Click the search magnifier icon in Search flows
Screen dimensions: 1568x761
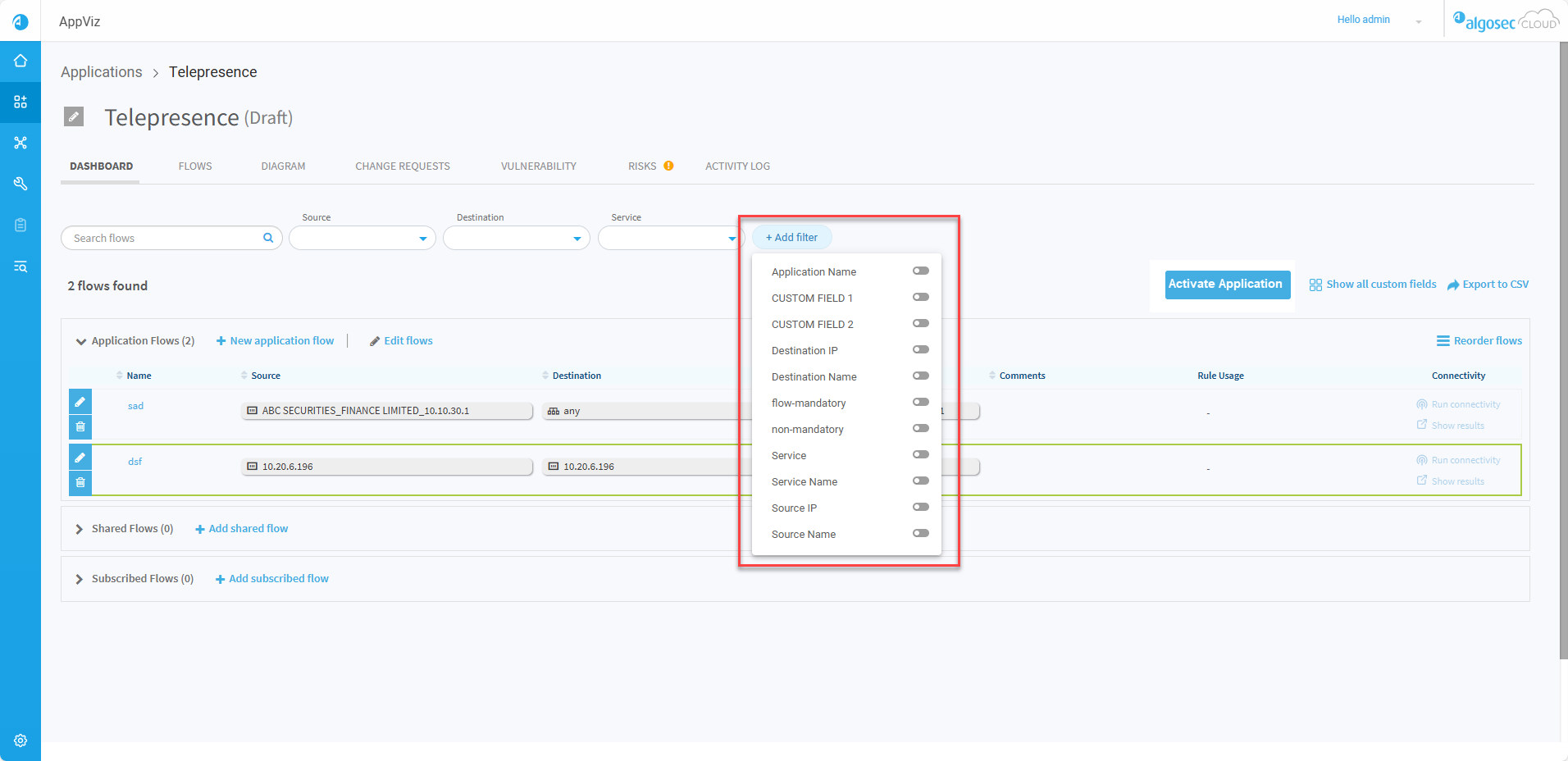(x=268, y=238)
